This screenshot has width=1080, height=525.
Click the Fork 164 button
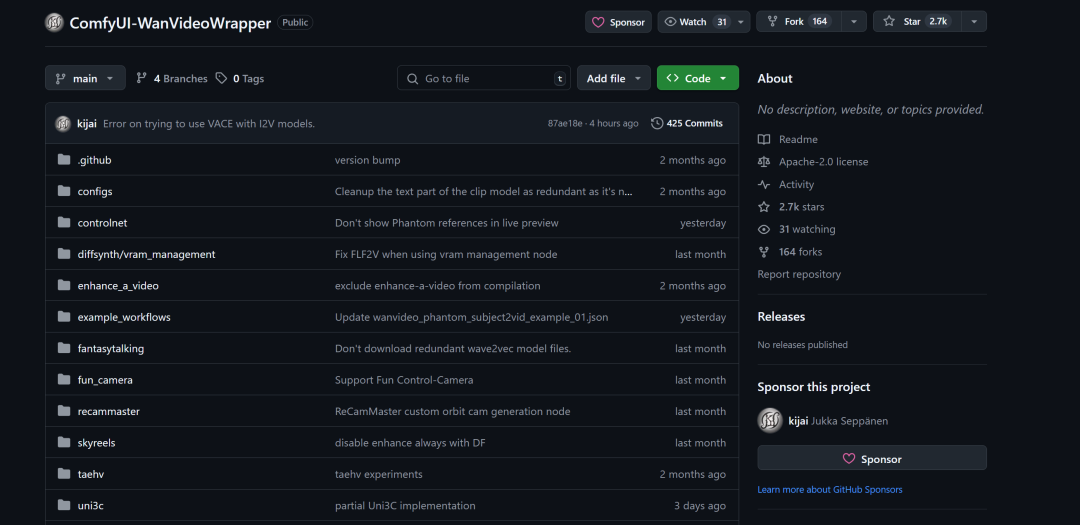click(799, 22)
